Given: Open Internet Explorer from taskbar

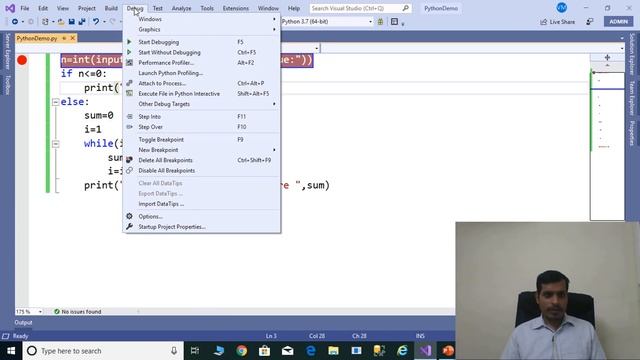Looking at the screenshot, I should click(402, 351).
